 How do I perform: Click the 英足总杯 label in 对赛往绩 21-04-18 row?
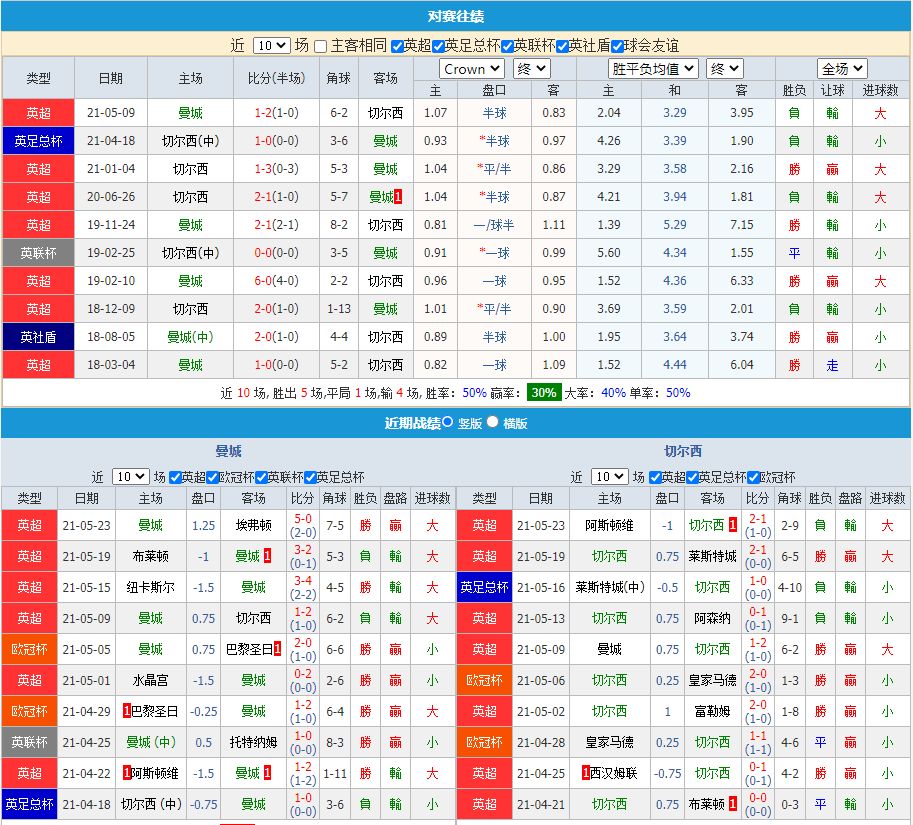tap(38, 141)
